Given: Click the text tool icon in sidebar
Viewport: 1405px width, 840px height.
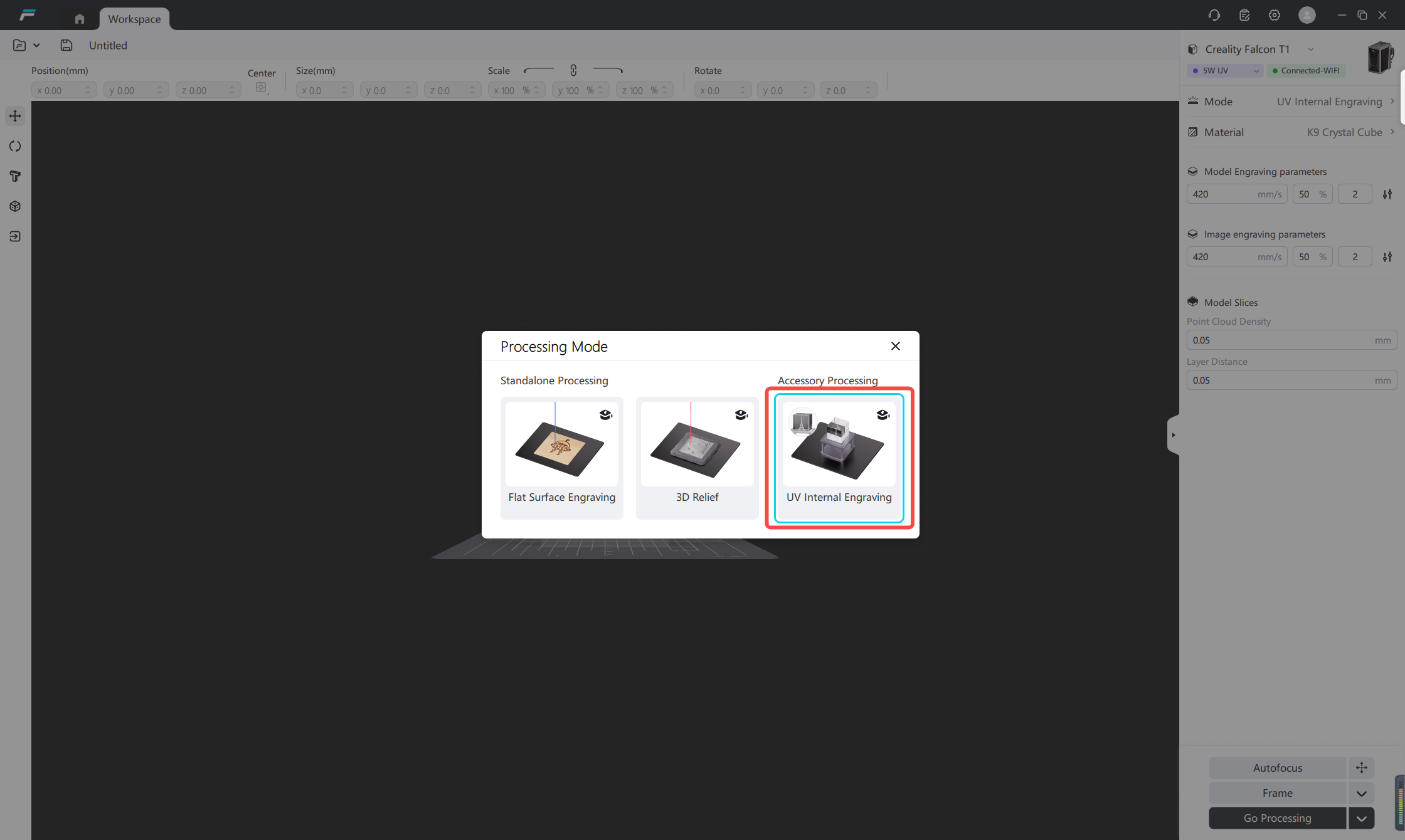Looking at the screenshot, I should pyautogui.click(x=15, y=176).
